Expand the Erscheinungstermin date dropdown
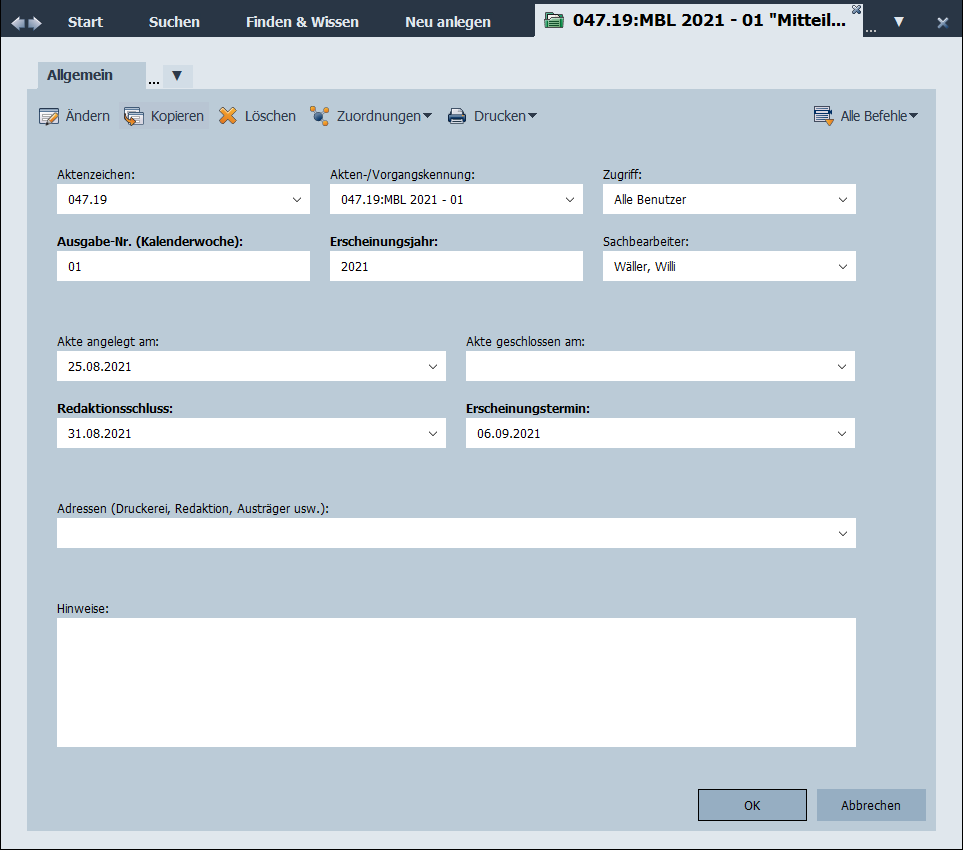This screenshot has height=850, width=963. [x=843, y=433]
